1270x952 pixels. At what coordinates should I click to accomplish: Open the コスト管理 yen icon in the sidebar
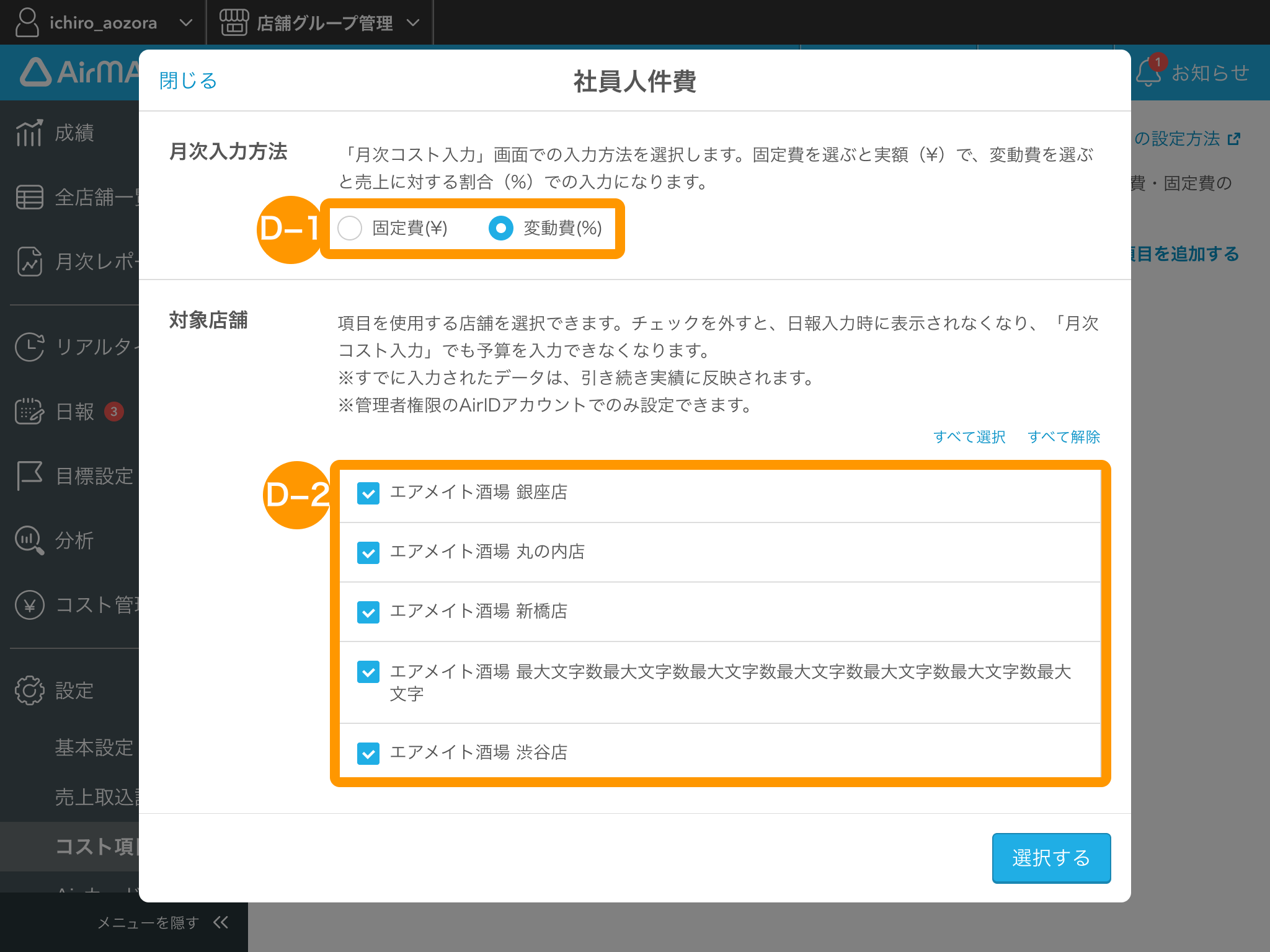[x=29, y=604]
